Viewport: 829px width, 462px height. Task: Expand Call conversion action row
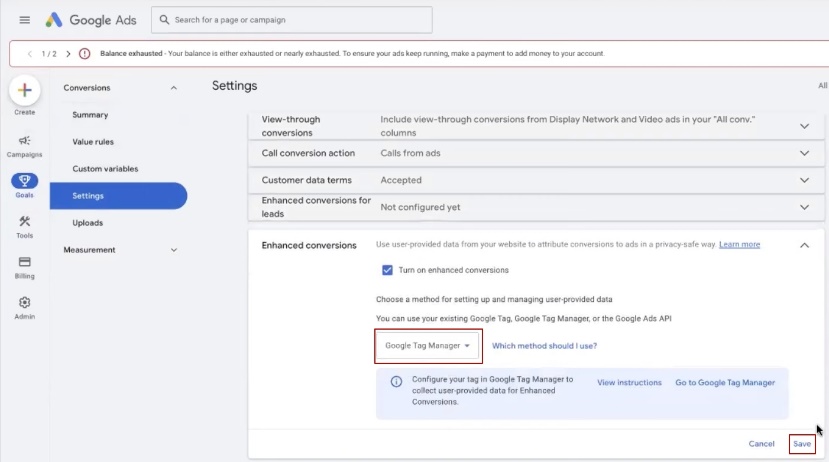coord(804,153)
